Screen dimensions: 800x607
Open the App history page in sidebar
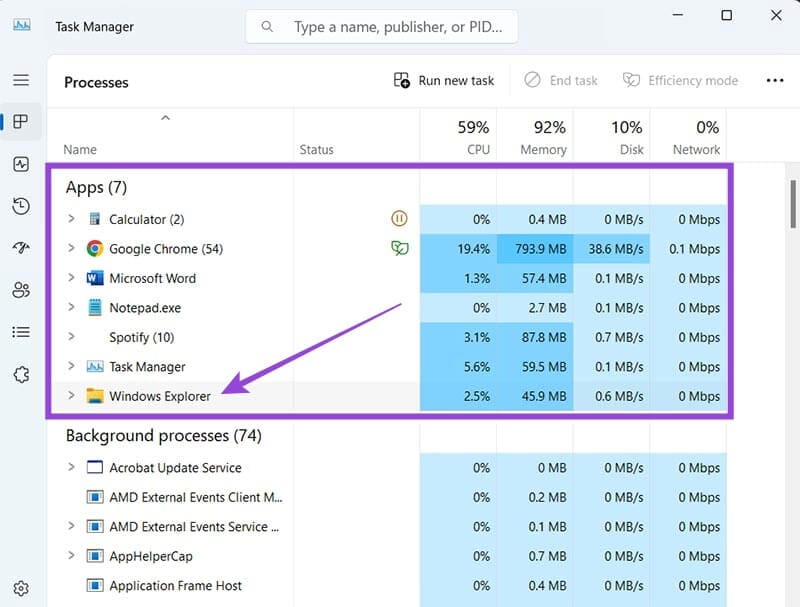[21, 206]
